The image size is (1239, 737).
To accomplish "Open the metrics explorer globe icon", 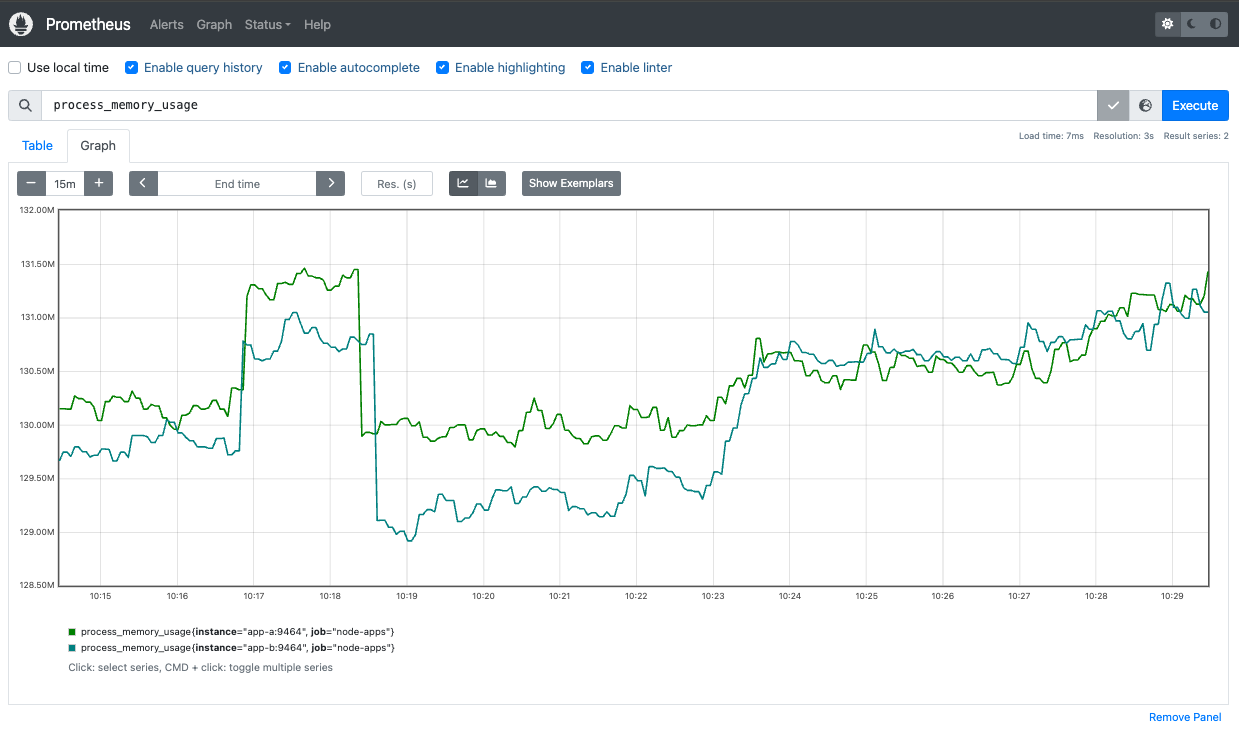I will tap(1145, 105).
